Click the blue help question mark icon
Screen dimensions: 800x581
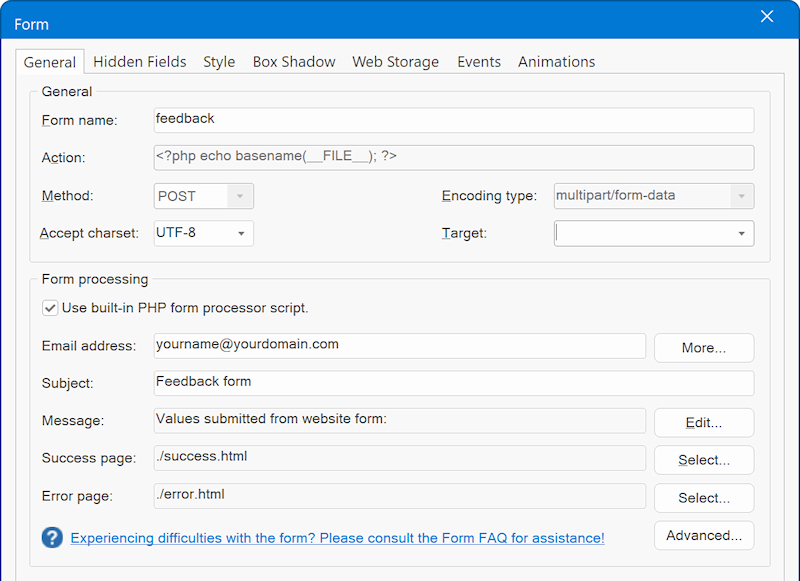[x=52, y=538]
